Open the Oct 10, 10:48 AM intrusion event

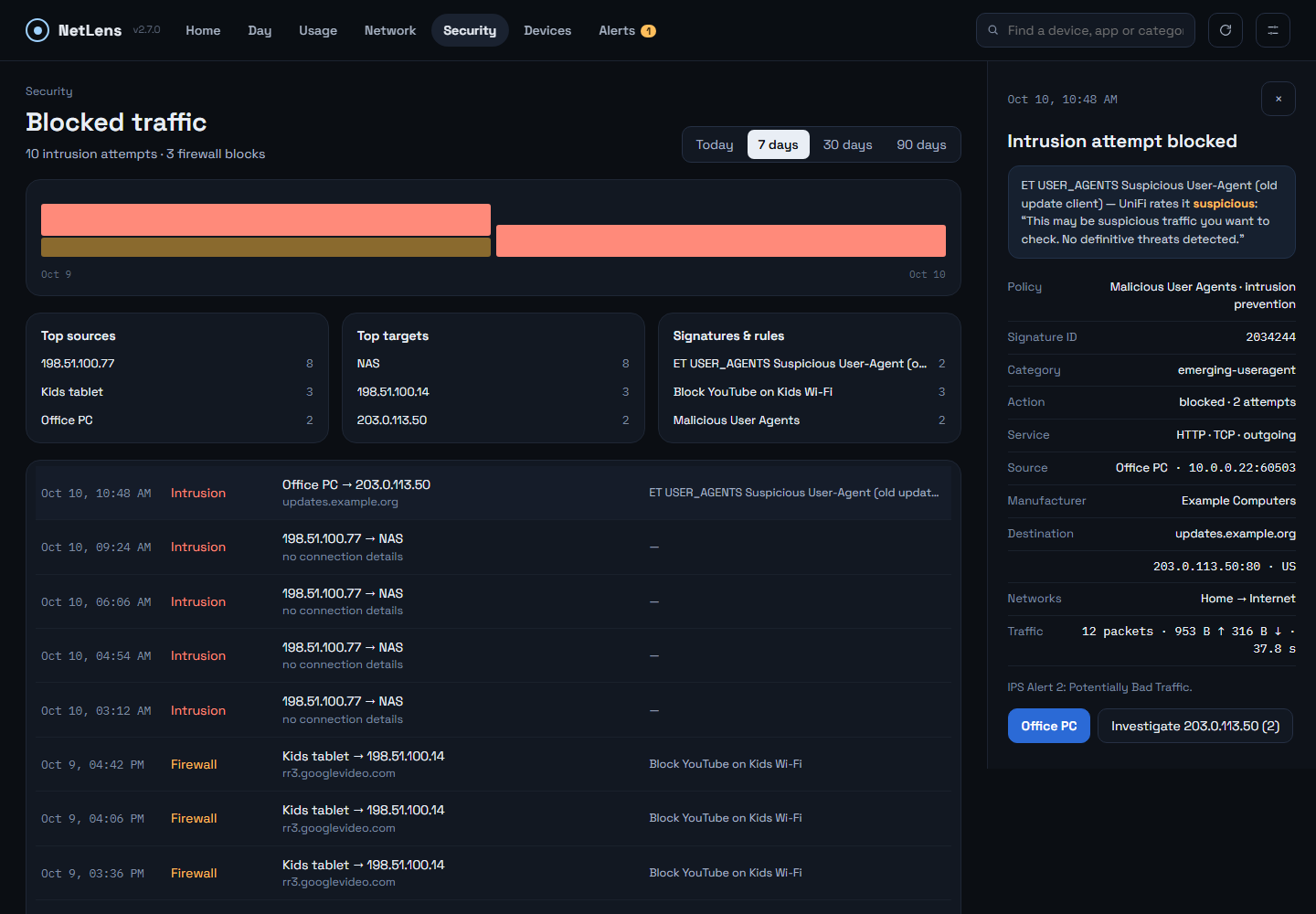(x=493, y=493)
